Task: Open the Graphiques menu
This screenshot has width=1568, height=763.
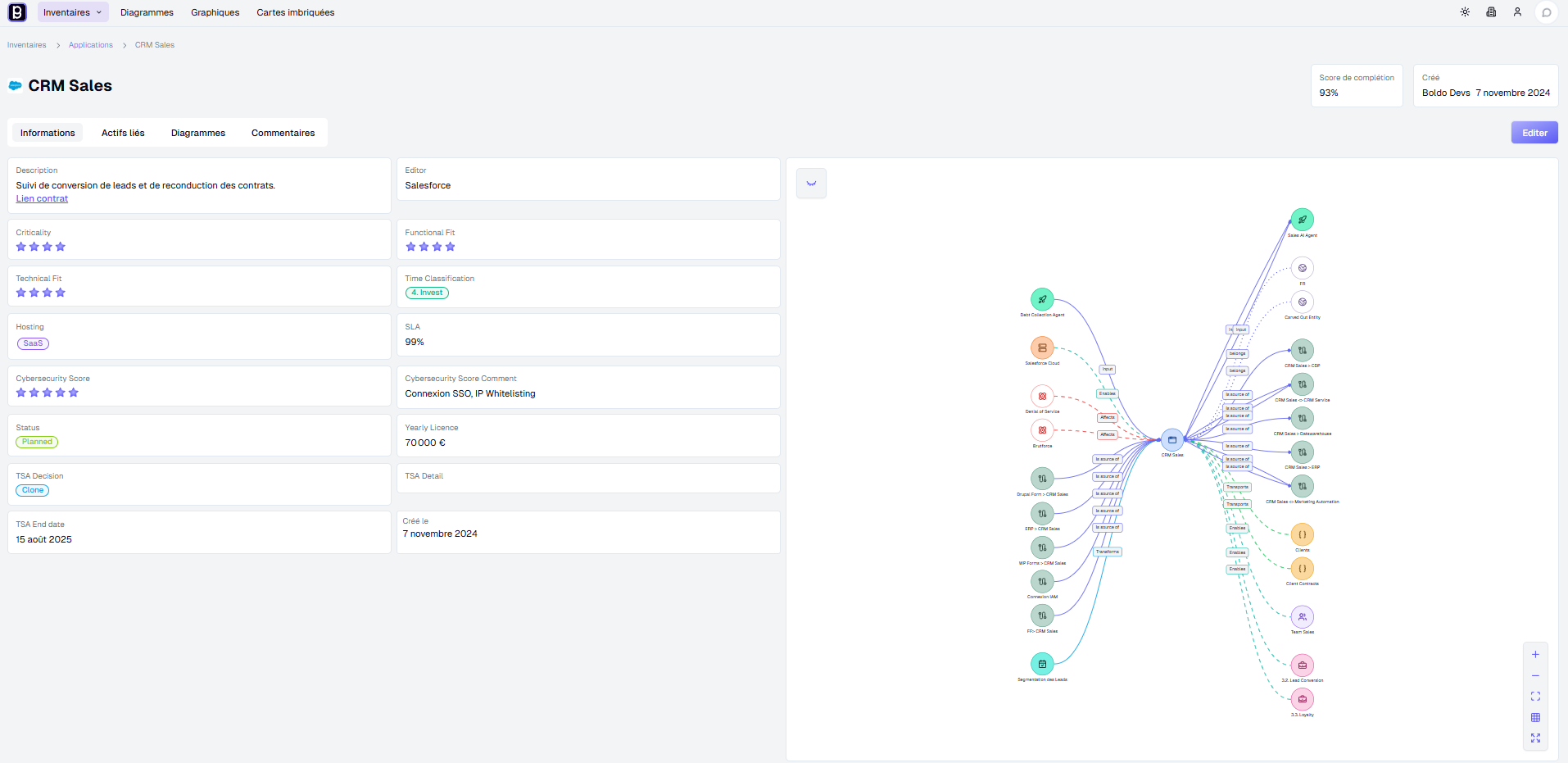Action: tap(215, 12)
